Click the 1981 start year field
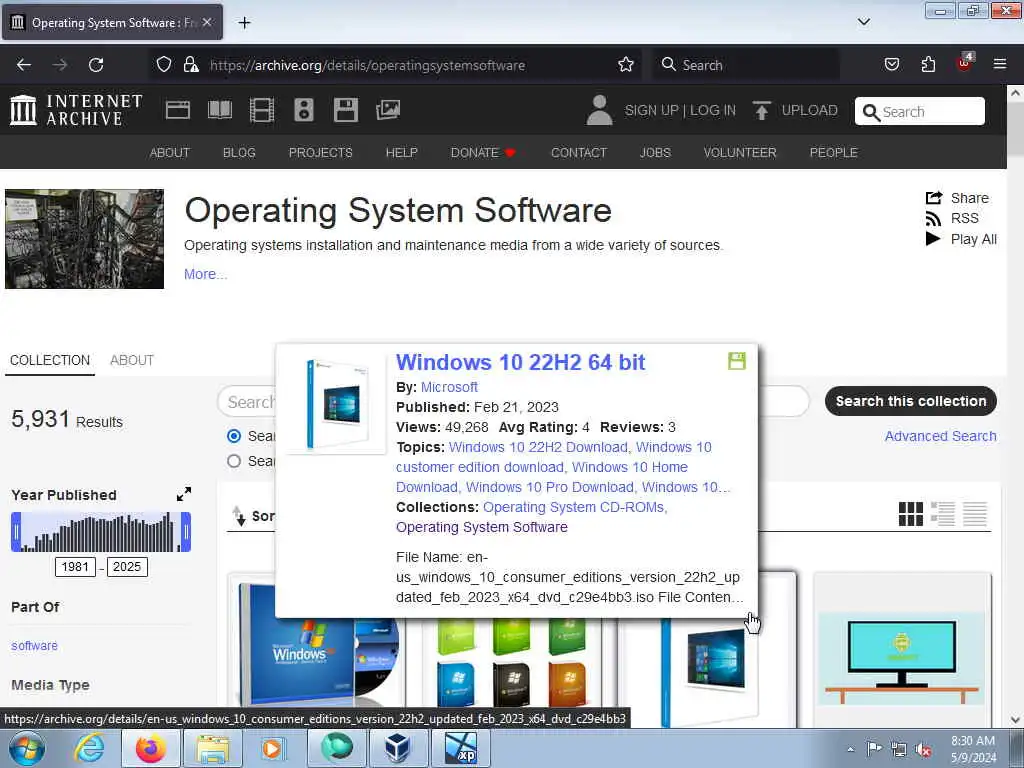This screenshot has width=1024, height=768. click(x=75, y=567)
